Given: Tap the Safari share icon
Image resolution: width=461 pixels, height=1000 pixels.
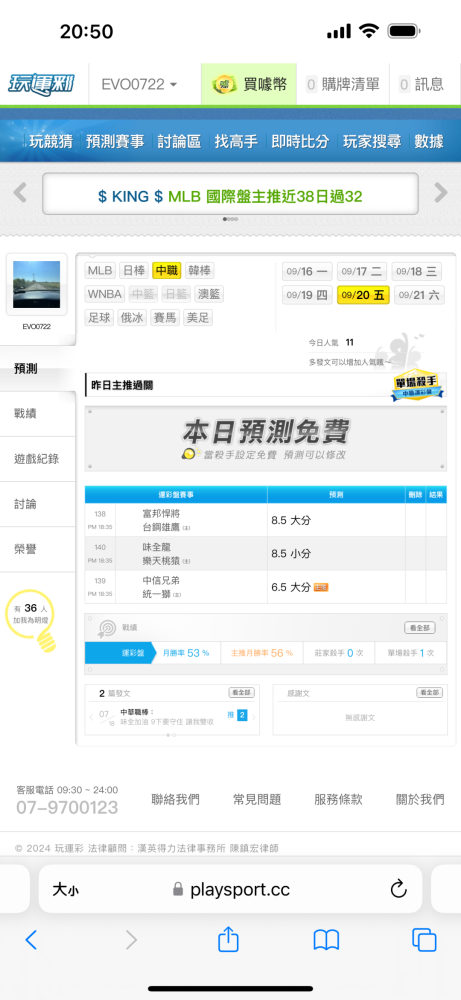Looking at the screenshot, I should (x=228, y=939).
